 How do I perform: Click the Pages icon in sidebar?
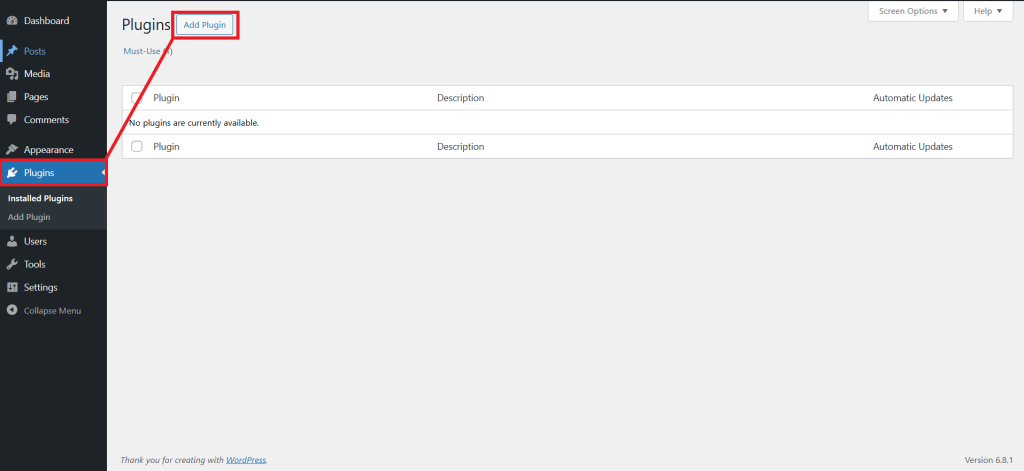point(12,97)
